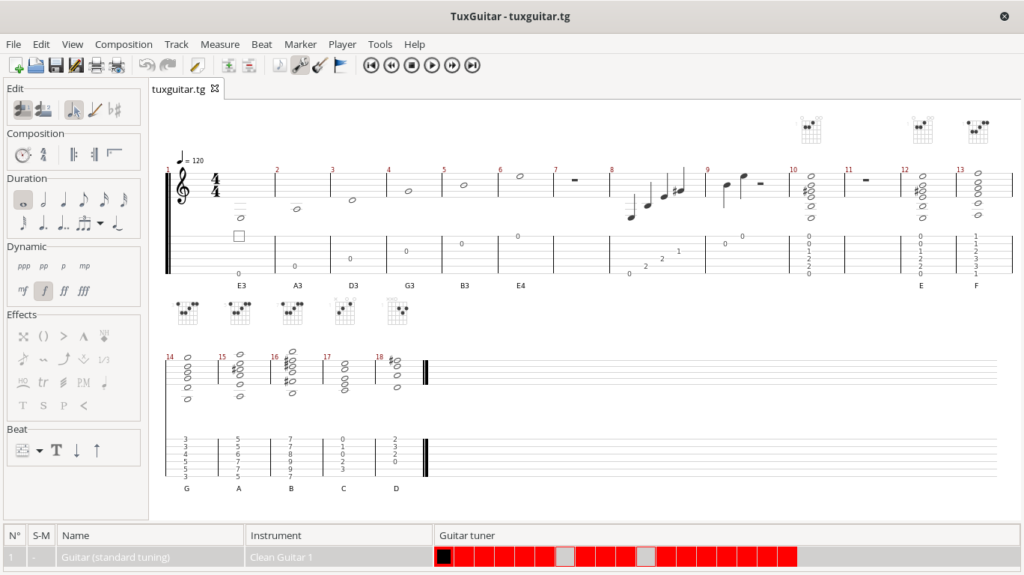
Task: Open the Composition menu
Action: pyautogui.click(x=123, y=44)
